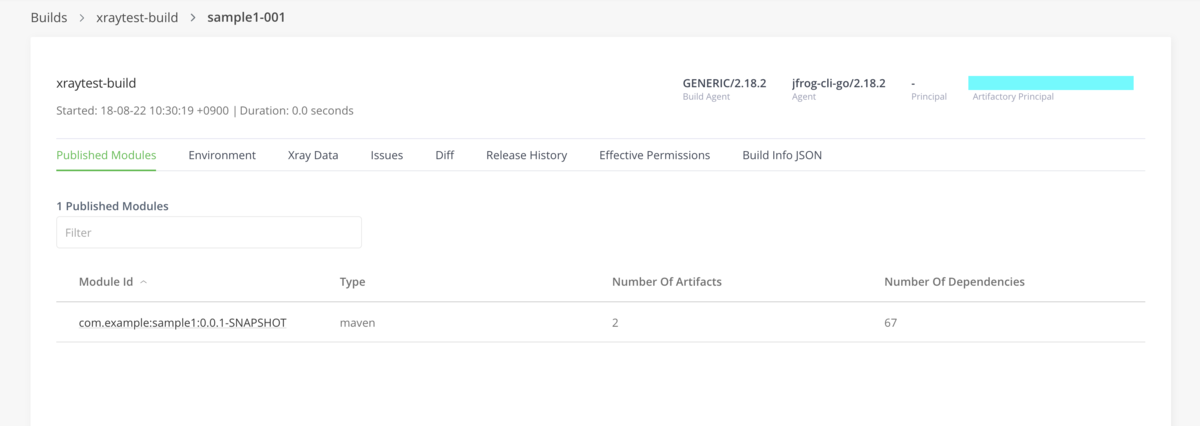This screenshot has height=426, width=1200.
Task: Sort by the Module Id column header
Action: pyautogui.click(x=106, y=282)
